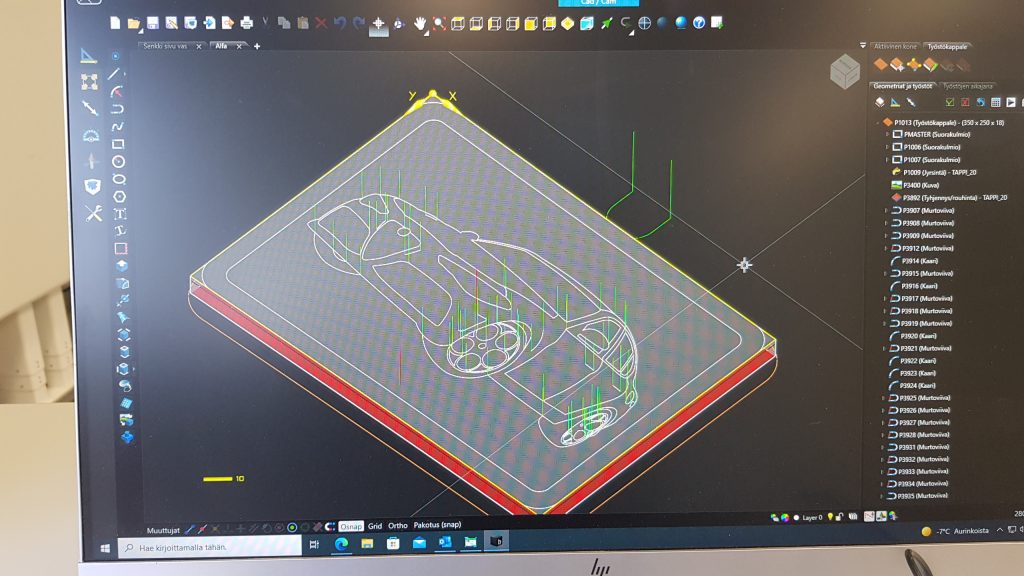
Task: Switch to the Aktiivinen kone tab
Action: click(x=895, y=46)
